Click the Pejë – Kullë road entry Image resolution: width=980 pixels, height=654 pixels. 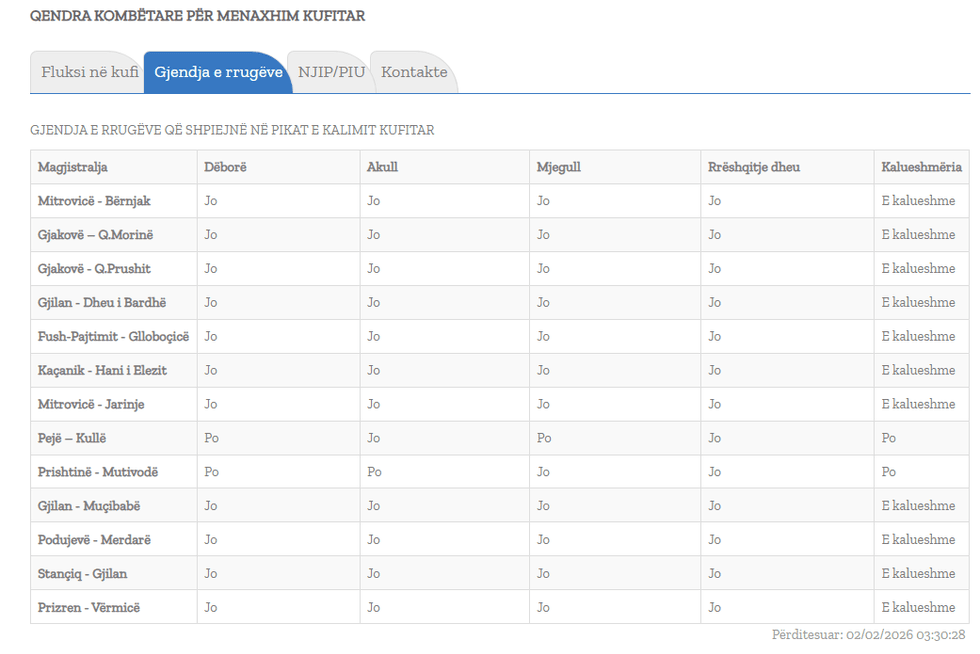(x=72, y=438)
